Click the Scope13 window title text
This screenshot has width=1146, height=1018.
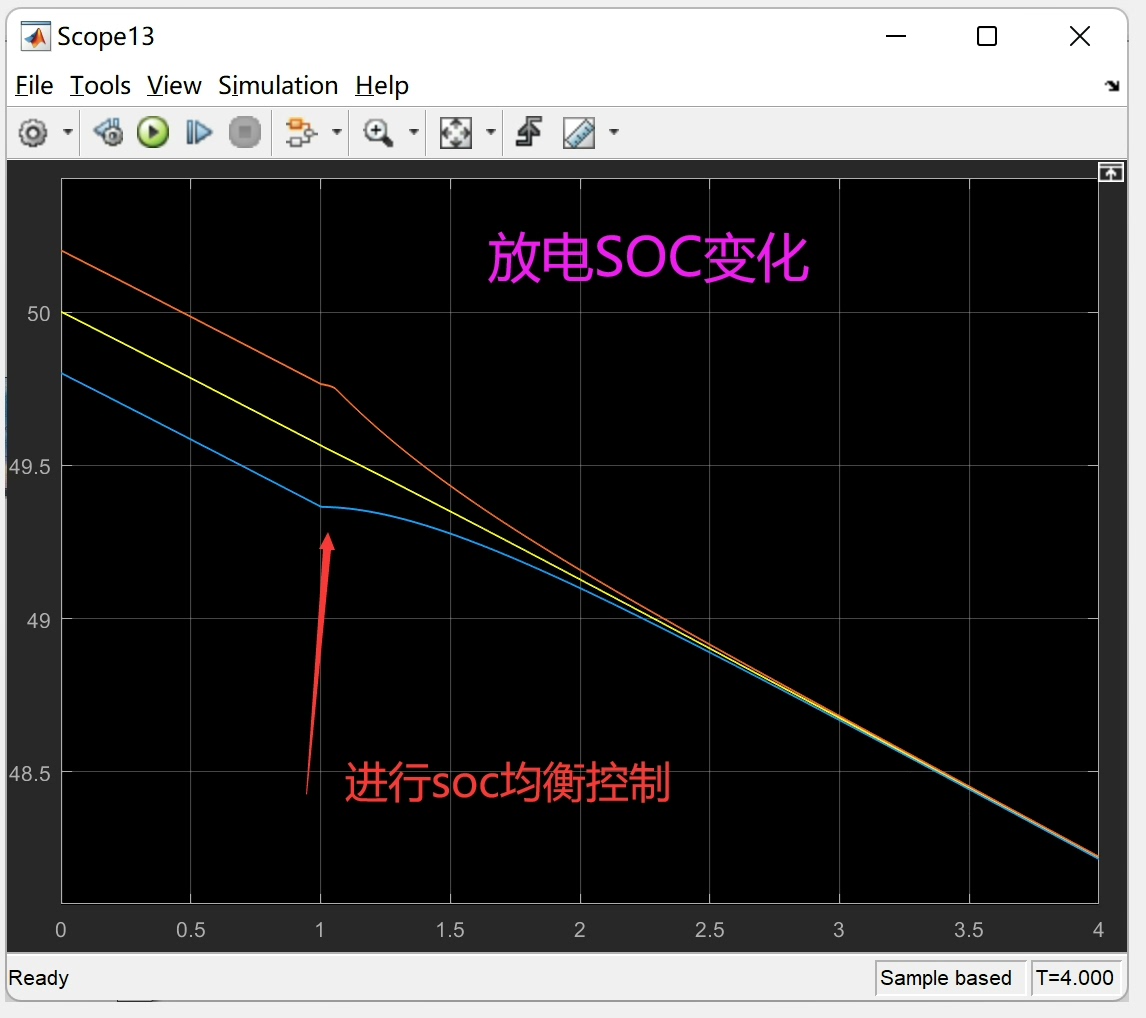click(106, 37)
